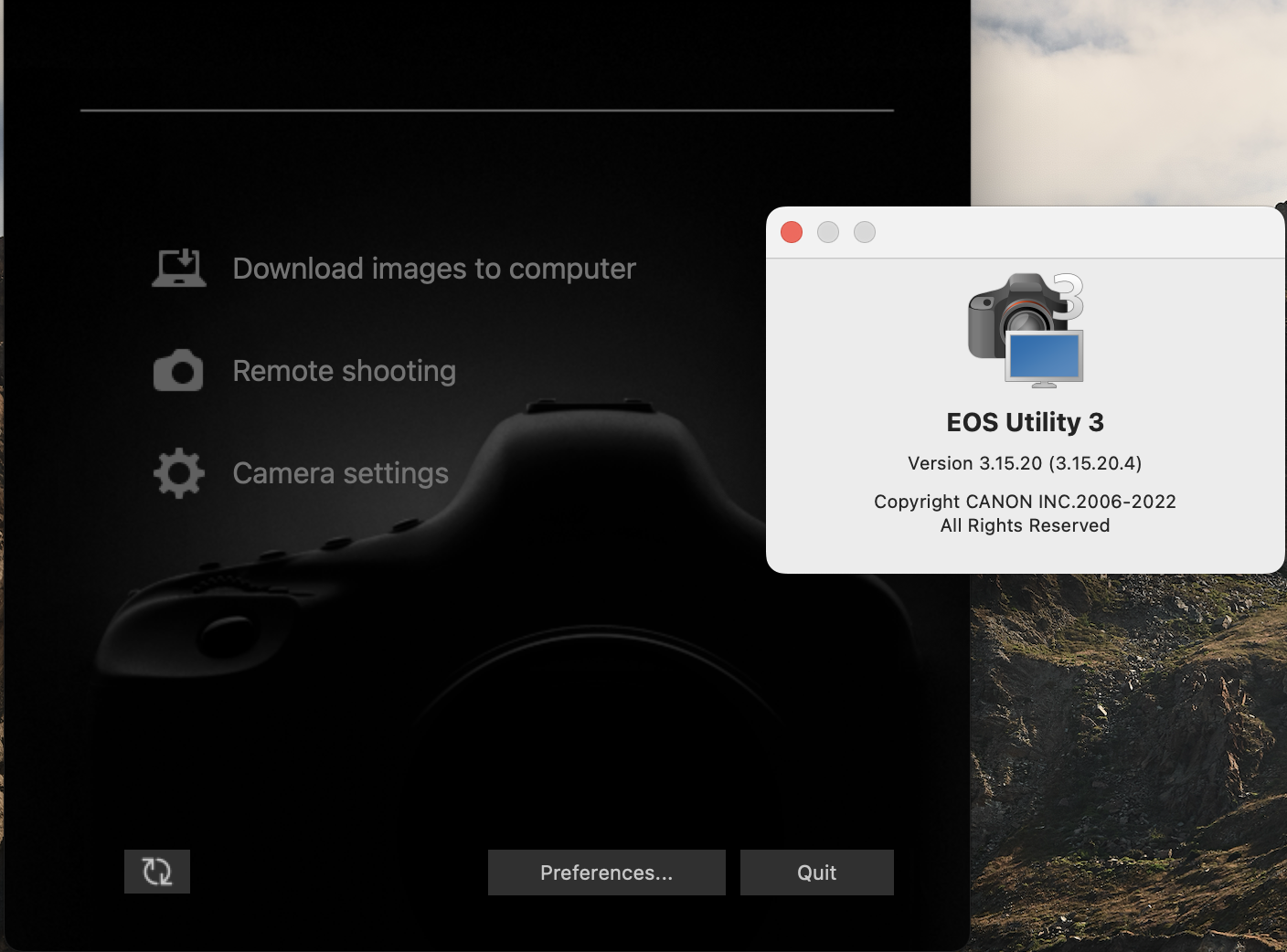1287x952 pixels.
Task: Click the Download images to computer icon
Action: tap(179, 268)
